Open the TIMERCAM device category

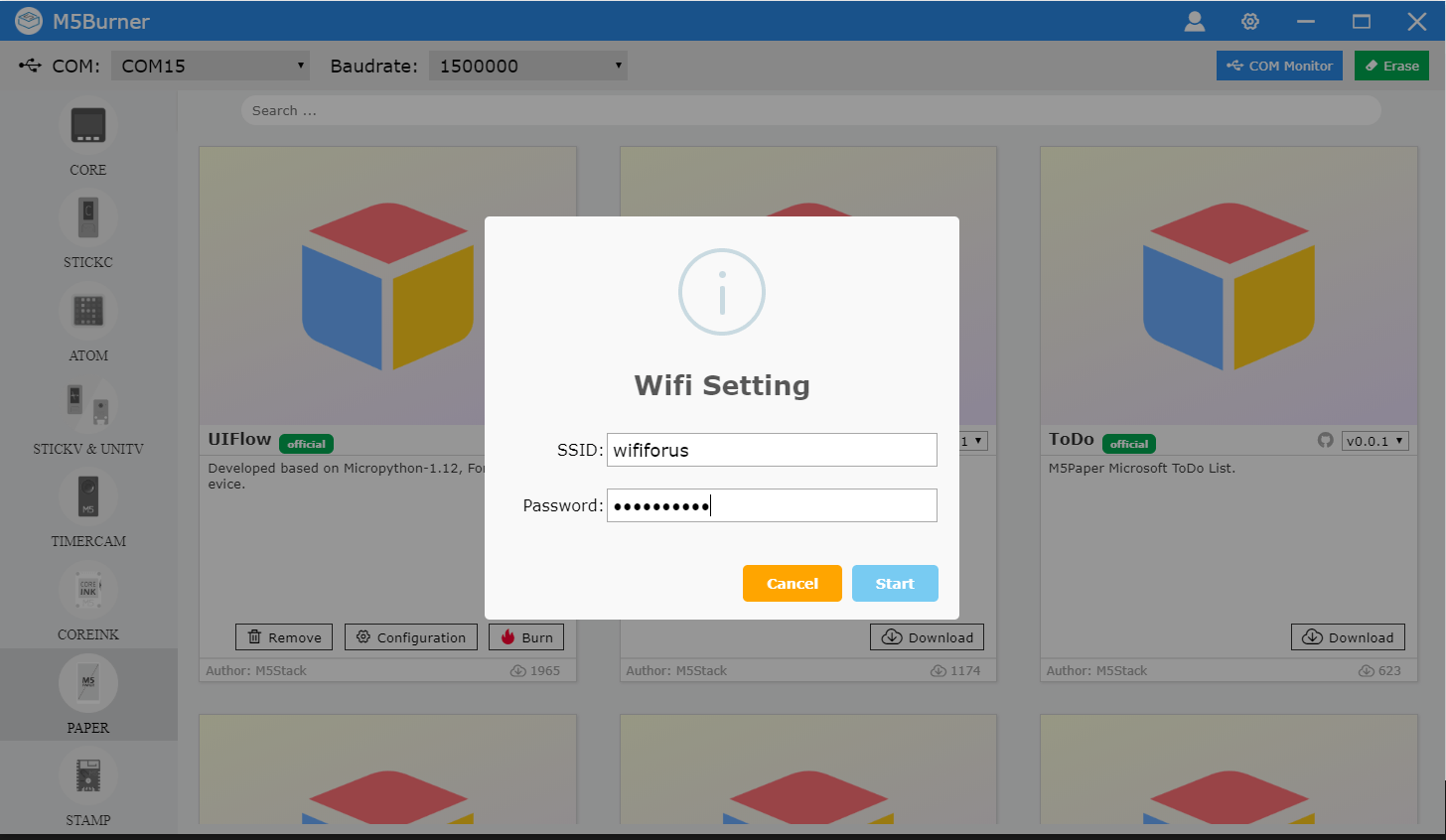pyautogui.click(x=88, y=497)
